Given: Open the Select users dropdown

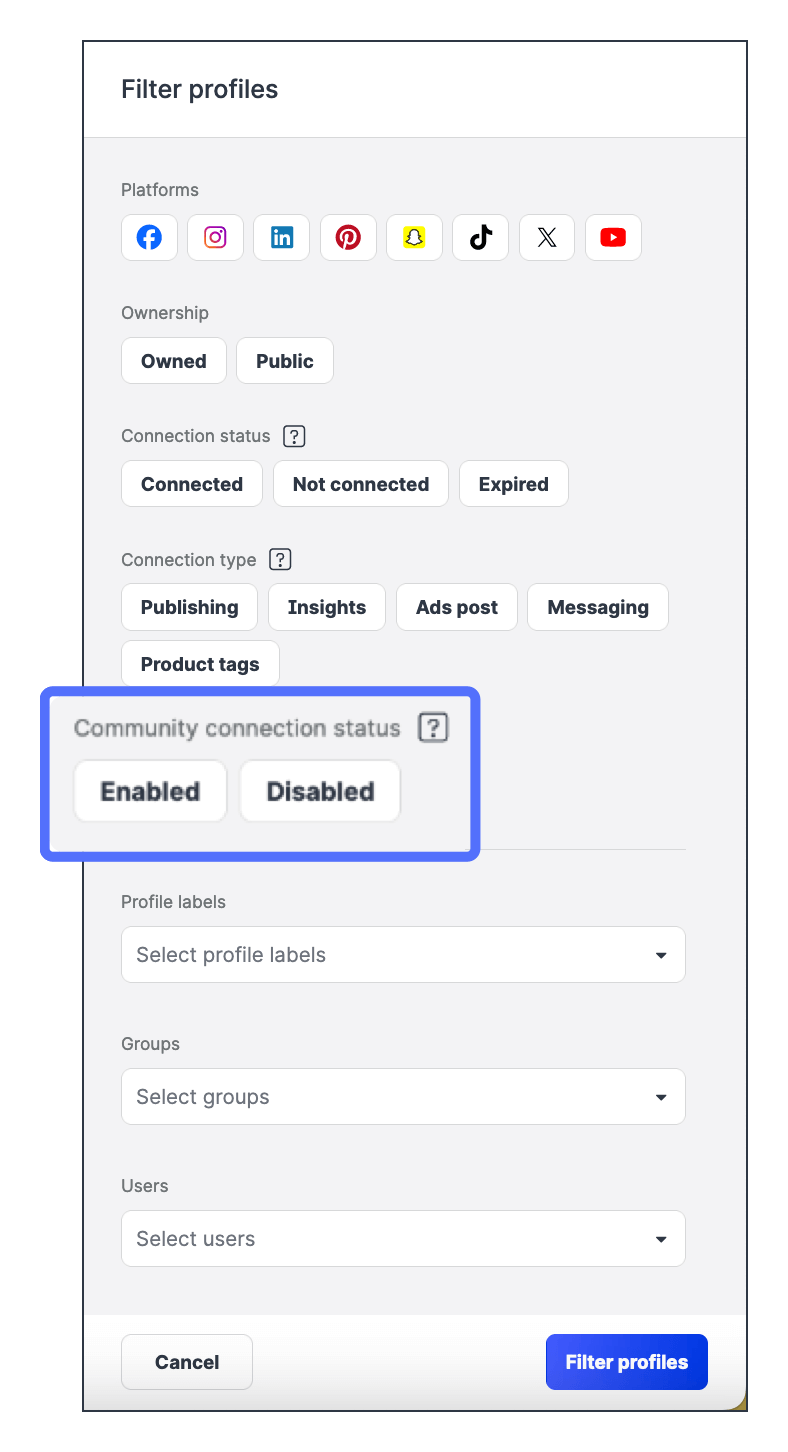Looking at the screenshot, I should click(403, 1238).
